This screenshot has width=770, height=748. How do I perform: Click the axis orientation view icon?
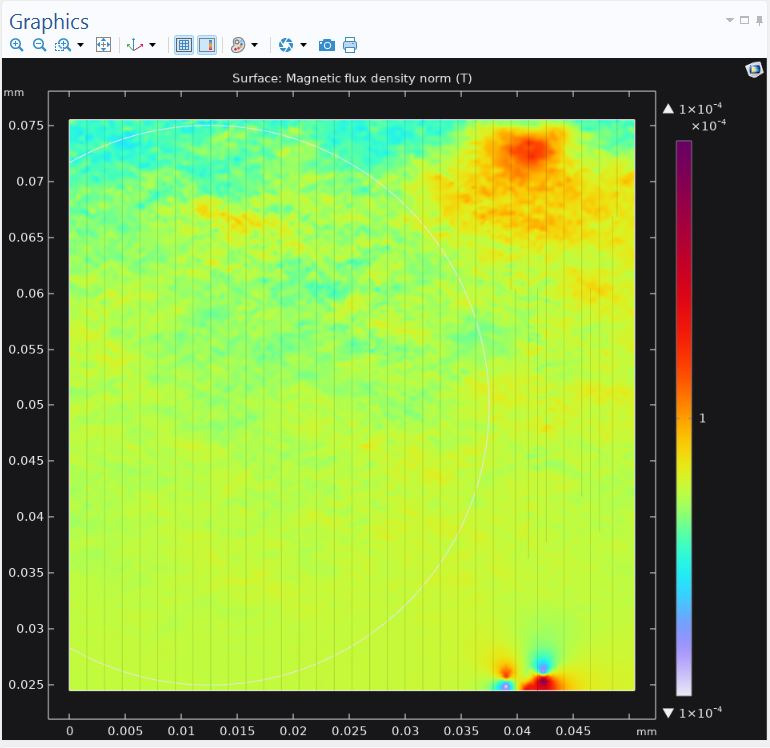coord(135,45)
